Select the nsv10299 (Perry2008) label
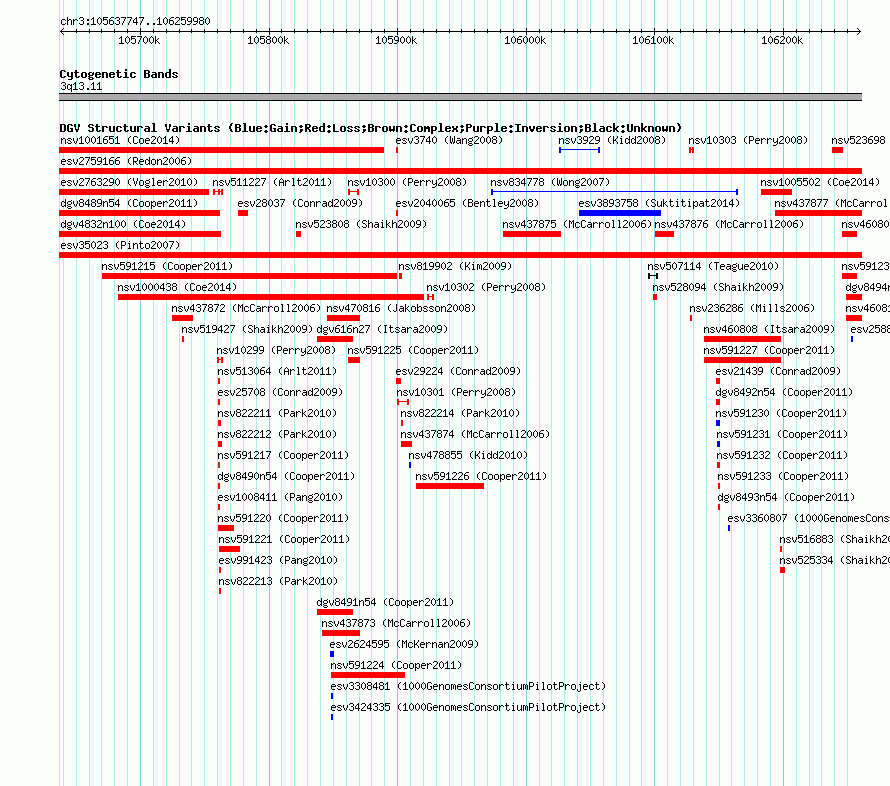 276,350
